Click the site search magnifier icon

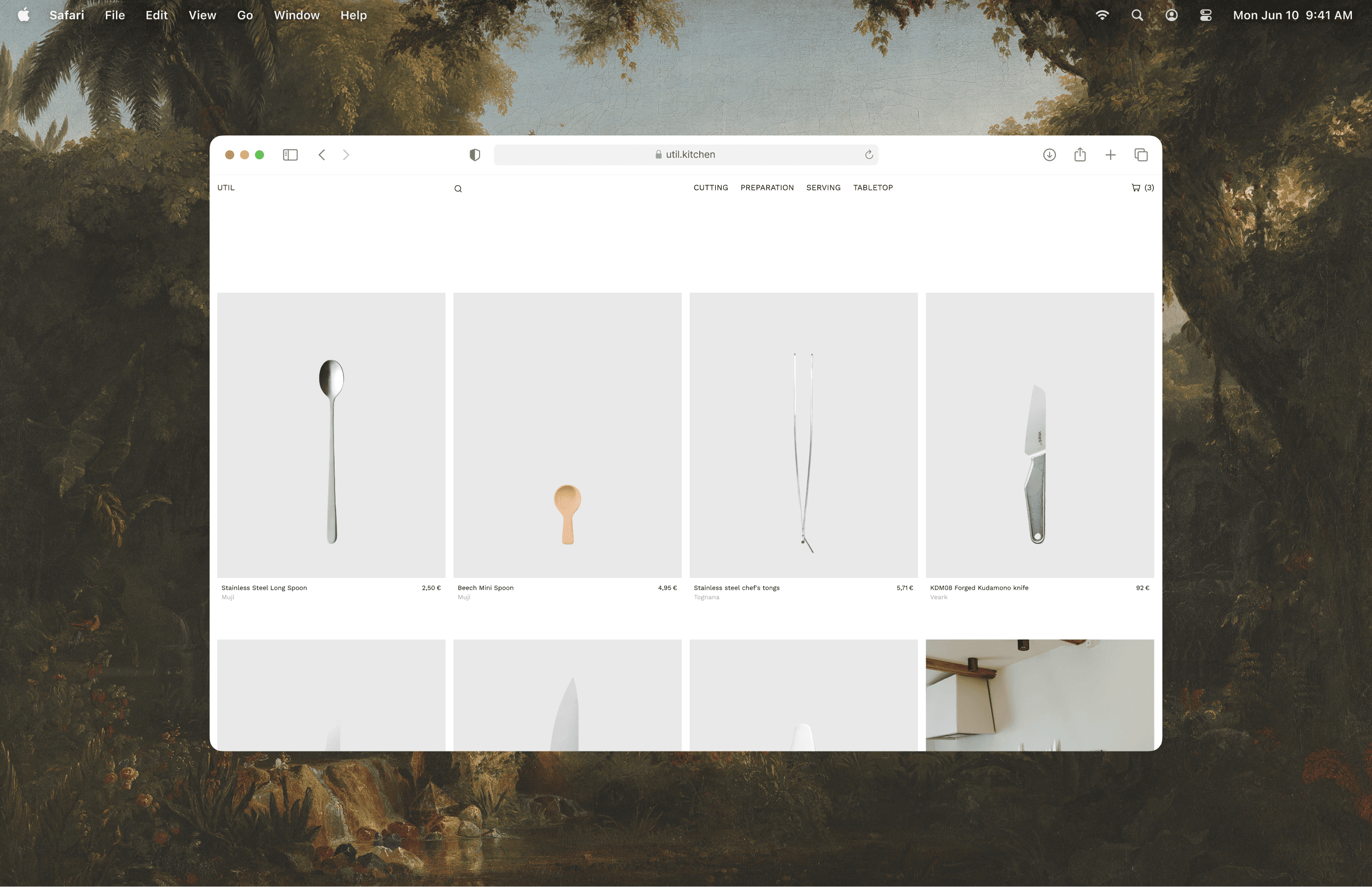[458, 189]
